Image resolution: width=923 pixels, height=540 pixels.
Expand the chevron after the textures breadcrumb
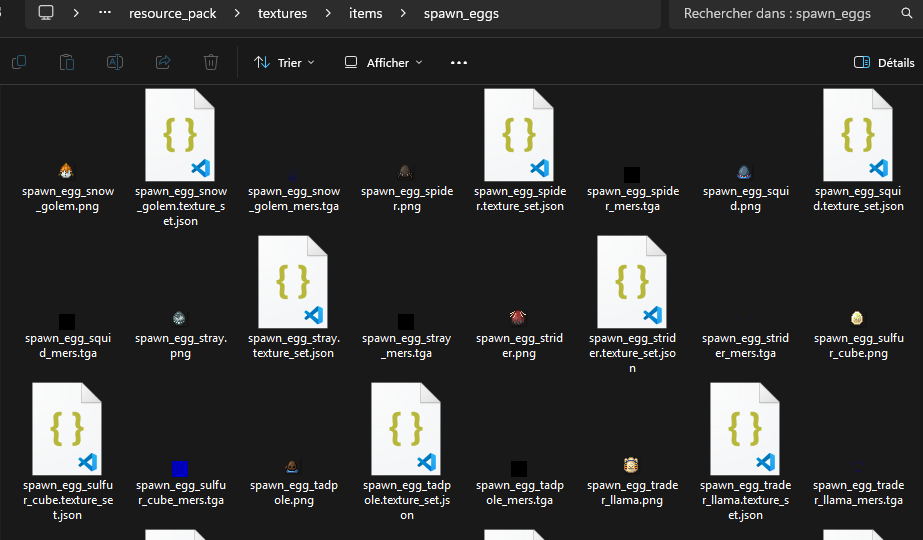click(328, 13)
